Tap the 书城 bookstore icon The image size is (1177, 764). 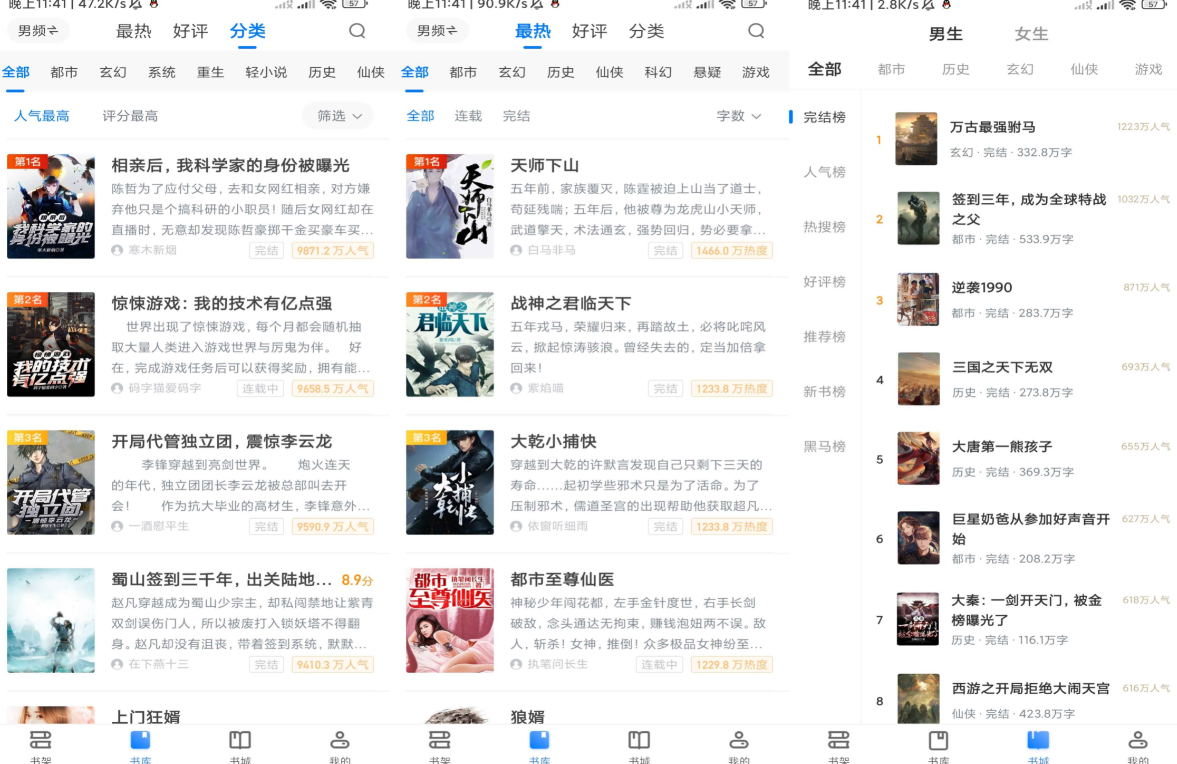[240, 744]
